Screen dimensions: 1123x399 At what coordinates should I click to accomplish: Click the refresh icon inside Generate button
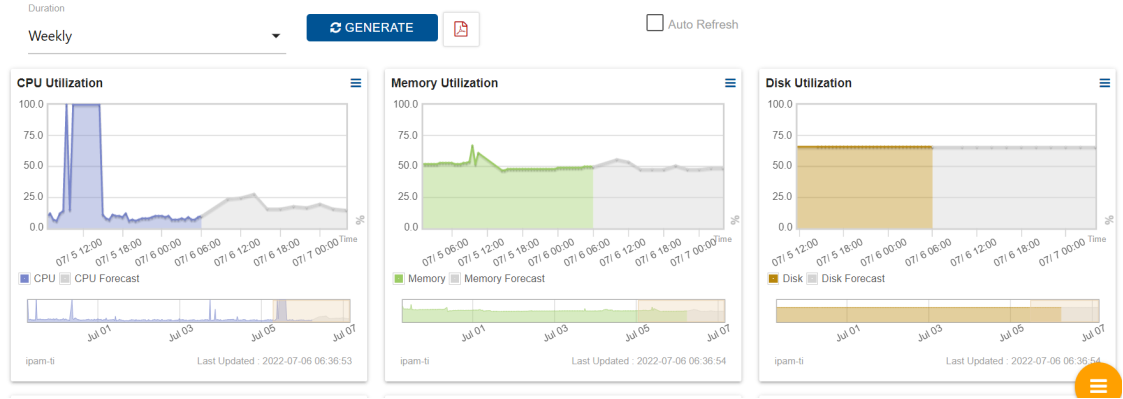335,28
